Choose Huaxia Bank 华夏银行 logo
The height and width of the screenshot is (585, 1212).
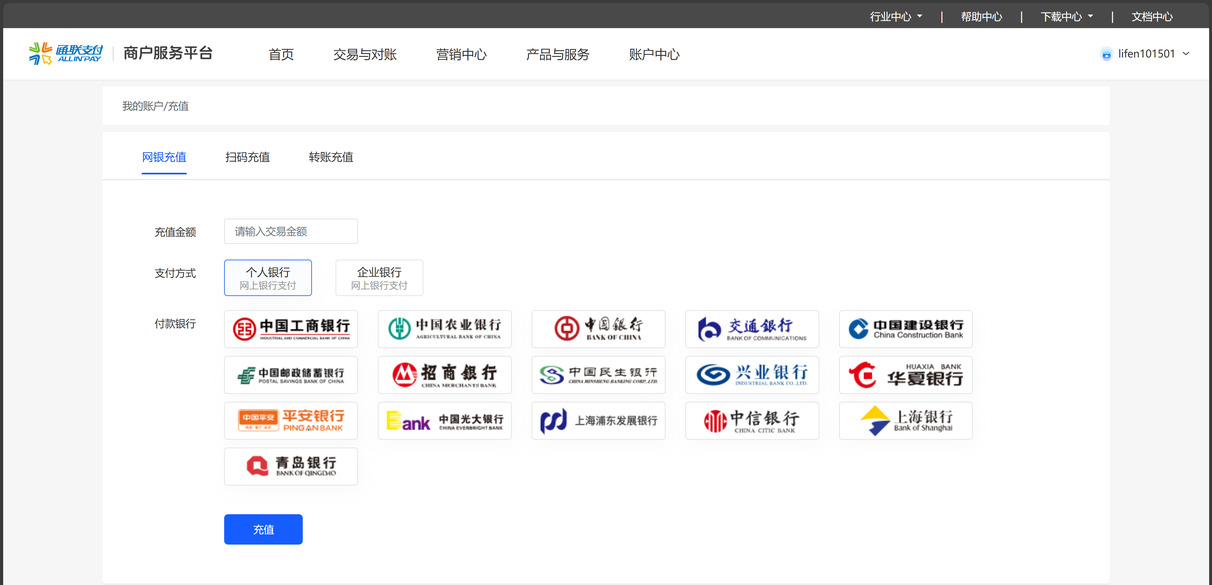click(905, 375)
